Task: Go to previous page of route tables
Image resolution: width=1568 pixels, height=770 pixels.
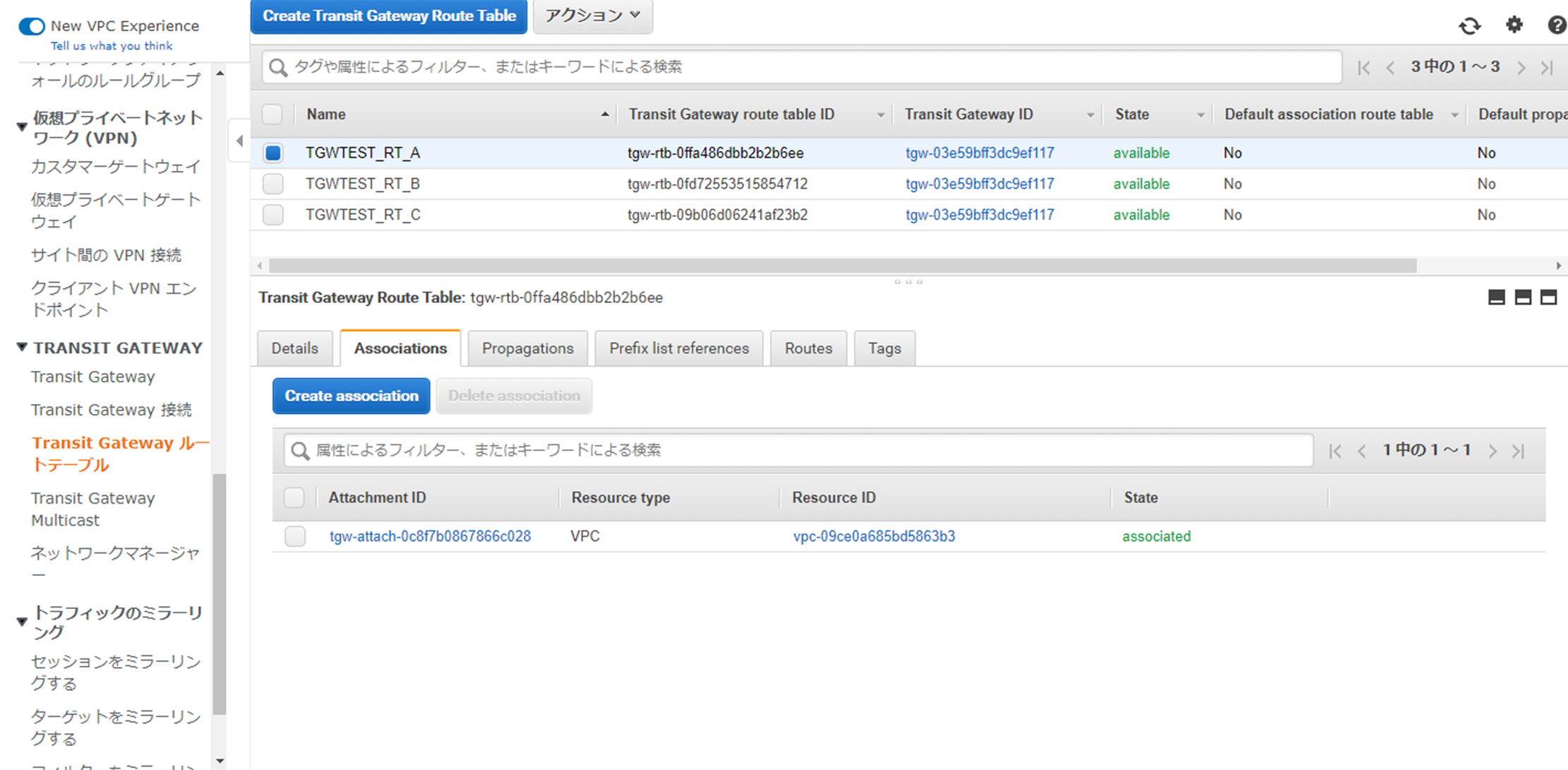Action: (1390, 68)
